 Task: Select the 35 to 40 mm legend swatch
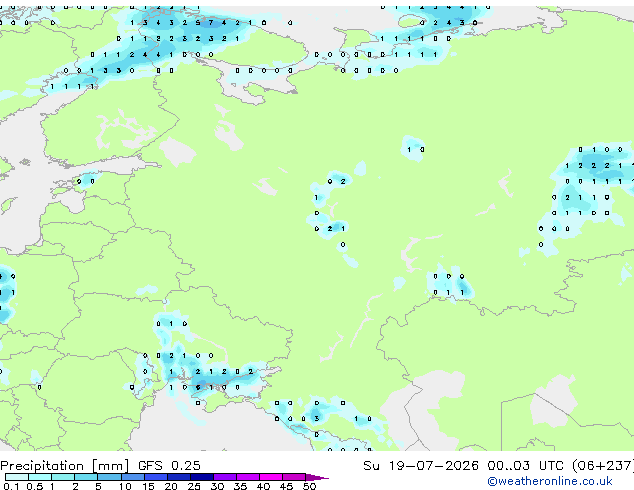[x=247, y=477]
